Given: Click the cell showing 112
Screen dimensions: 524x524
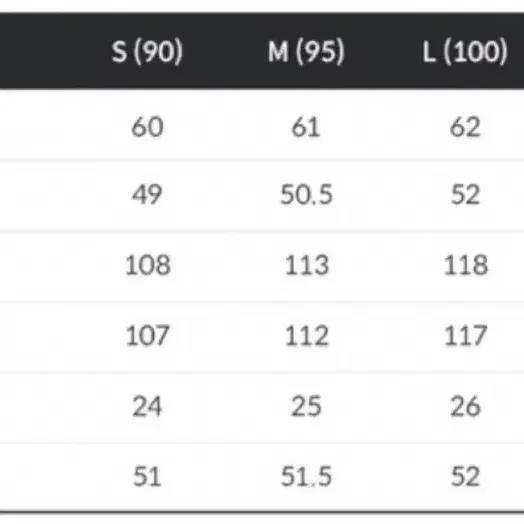Looking at the screenshot, I should [306, 336].
